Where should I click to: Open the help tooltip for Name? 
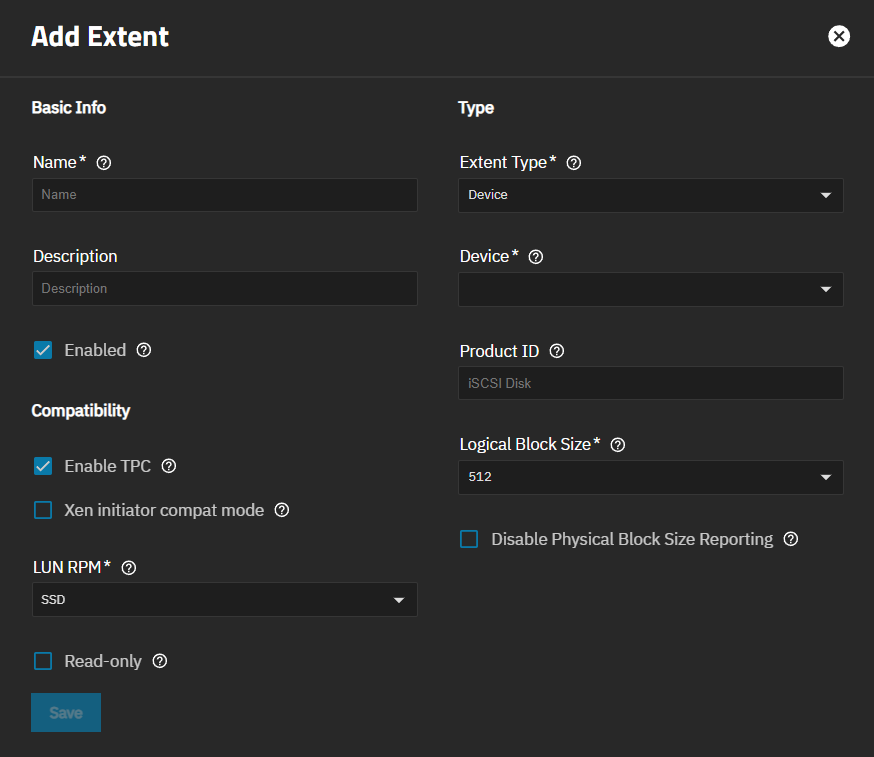(103, 162)
